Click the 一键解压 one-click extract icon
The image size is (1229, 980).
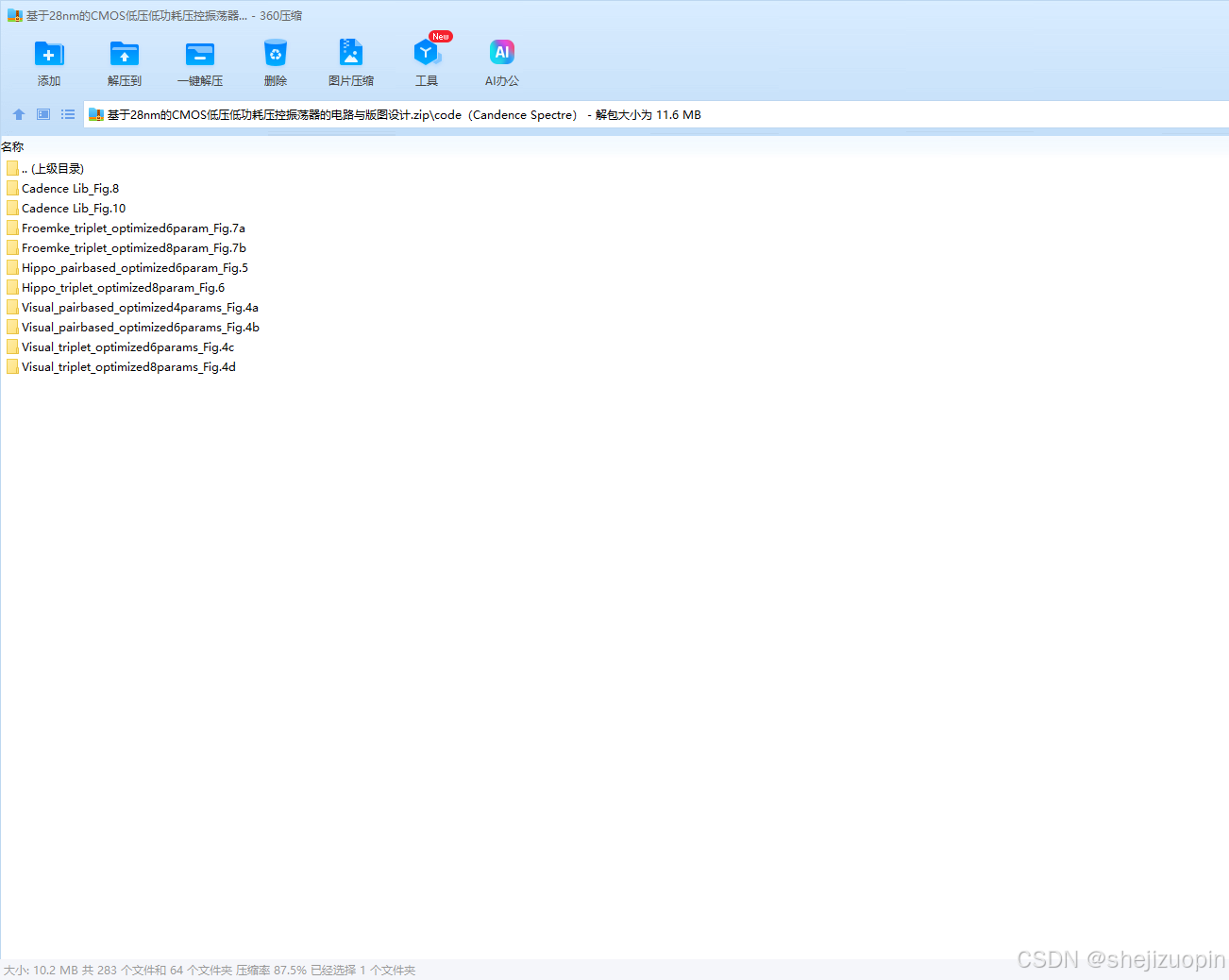pos(199,54)
